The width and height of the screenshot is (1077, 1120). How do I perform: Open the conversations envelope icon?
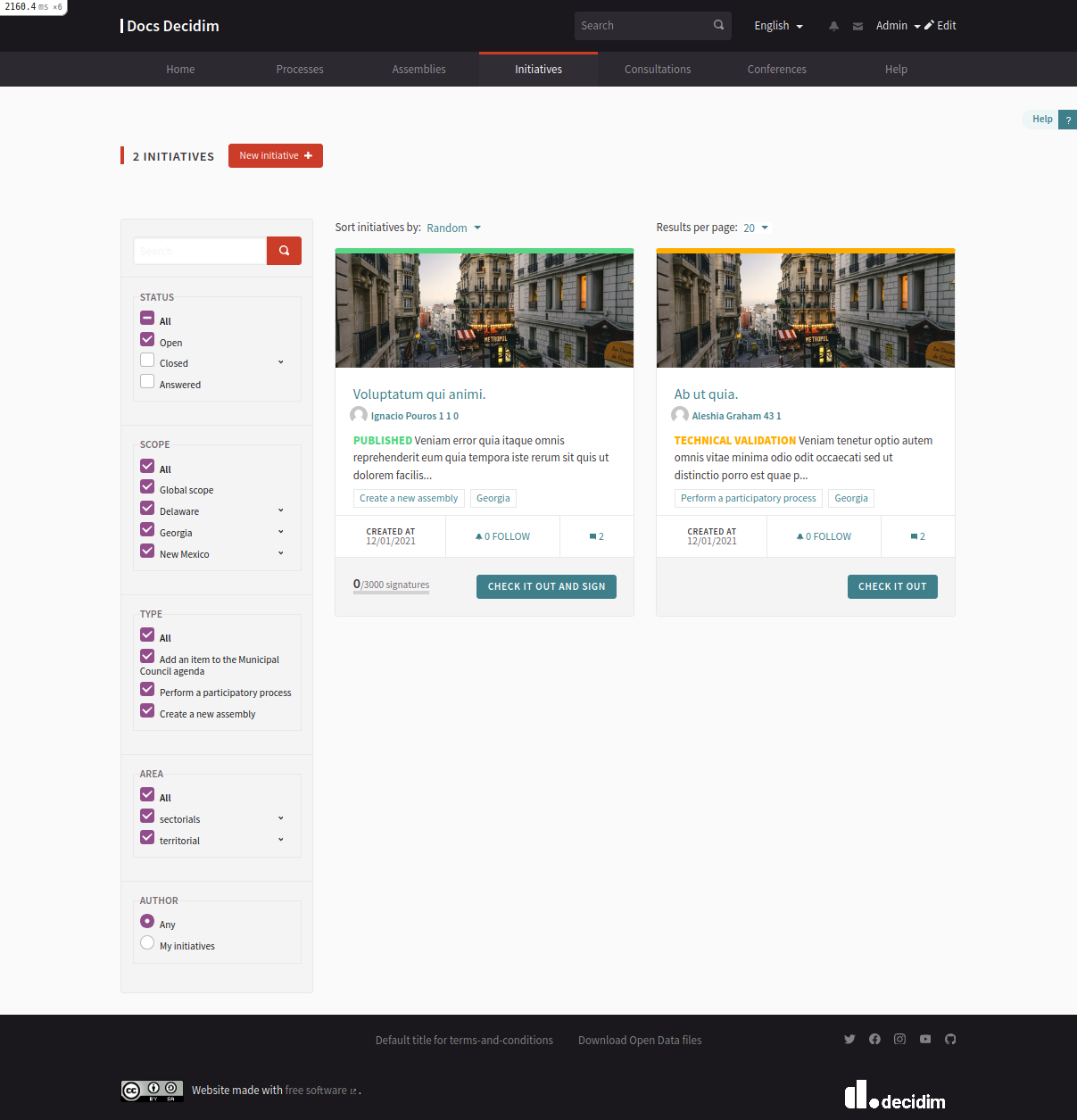pos(857,26)
